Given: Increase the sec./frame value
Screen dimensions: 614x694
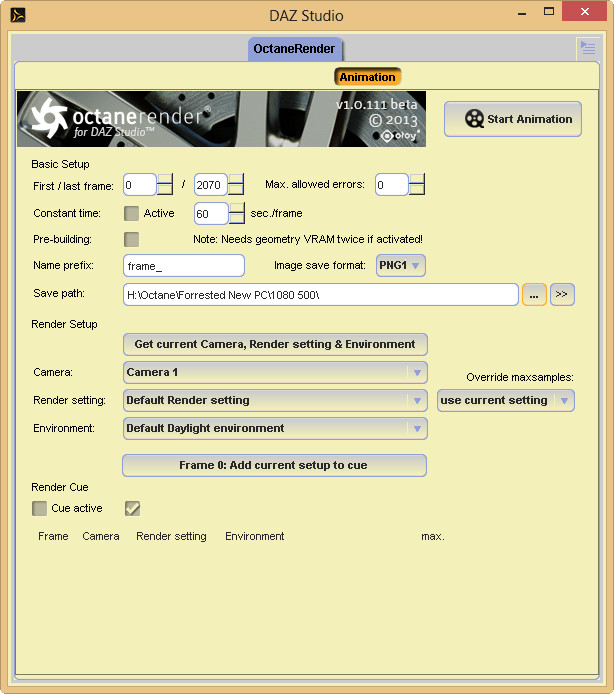Looking at the screenshot, I should (x=237, y=208).
